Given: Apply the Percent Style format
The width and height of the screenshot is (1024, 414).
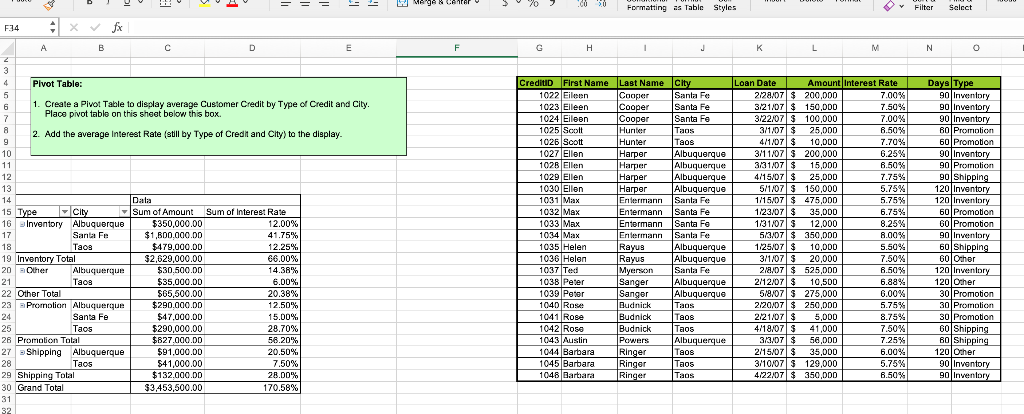Looking at the screenshot, I should point(533,4).
